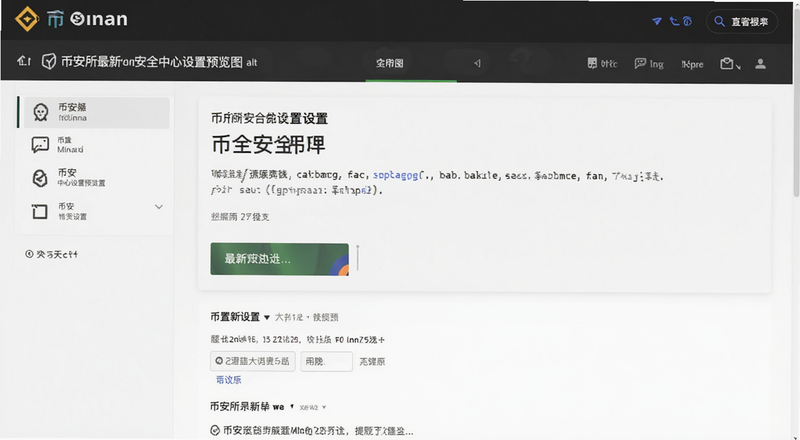Screen dimensions: 800x440
Task: Click the "Sinan" brand name
Action: coord(98,19)
